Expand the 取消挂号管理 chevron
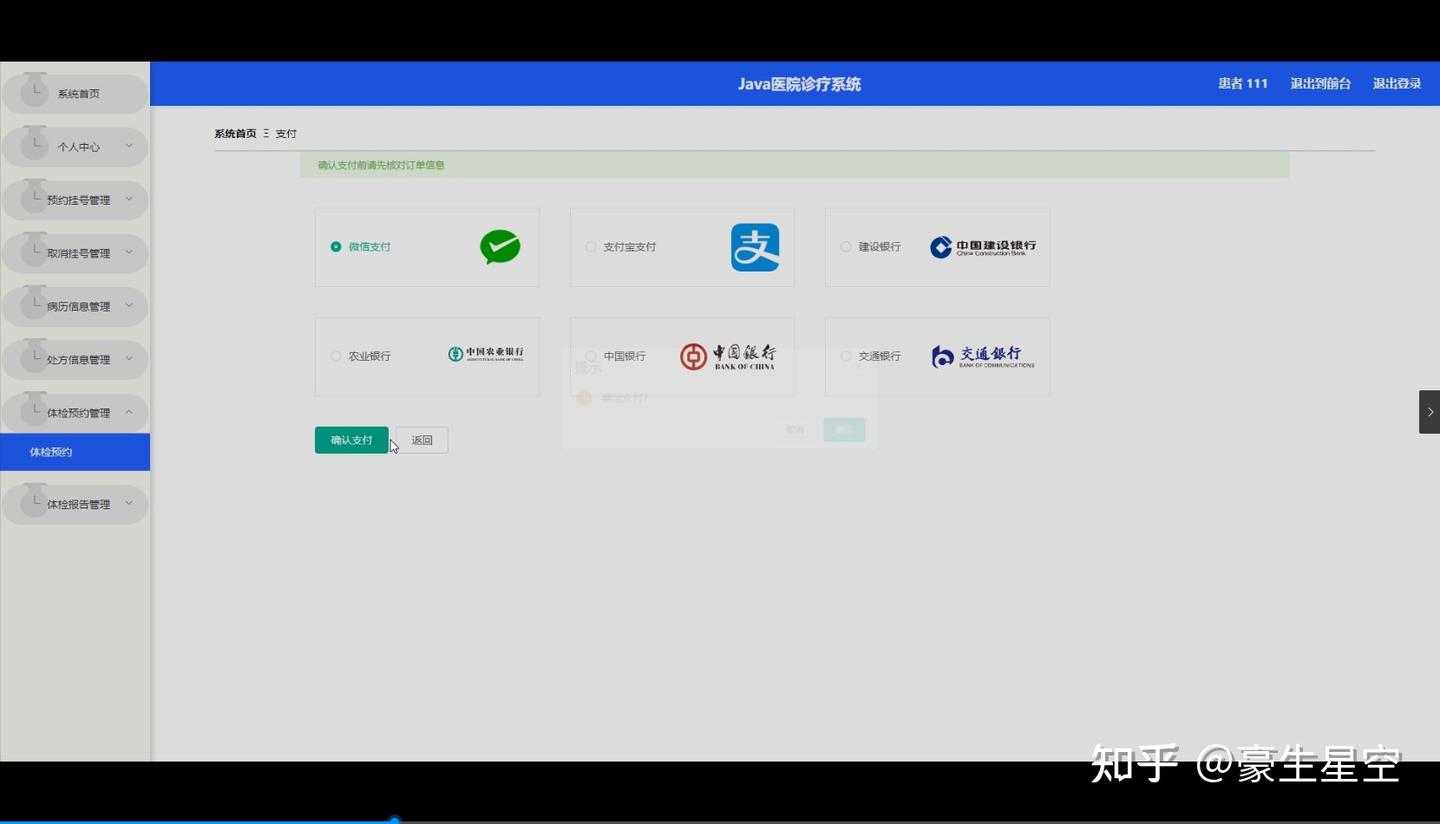This screenshot has width=1440, height=824. tap(129, 252)
